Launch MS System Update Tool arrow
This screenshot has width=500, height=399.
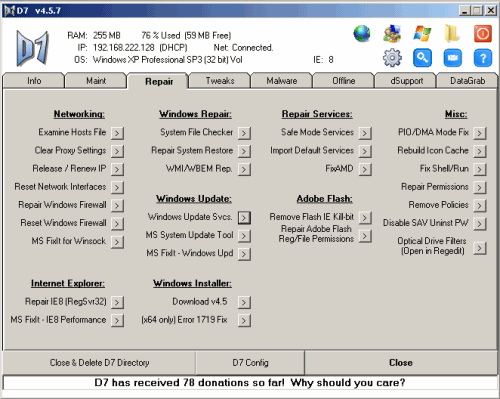tap(244, 236)
